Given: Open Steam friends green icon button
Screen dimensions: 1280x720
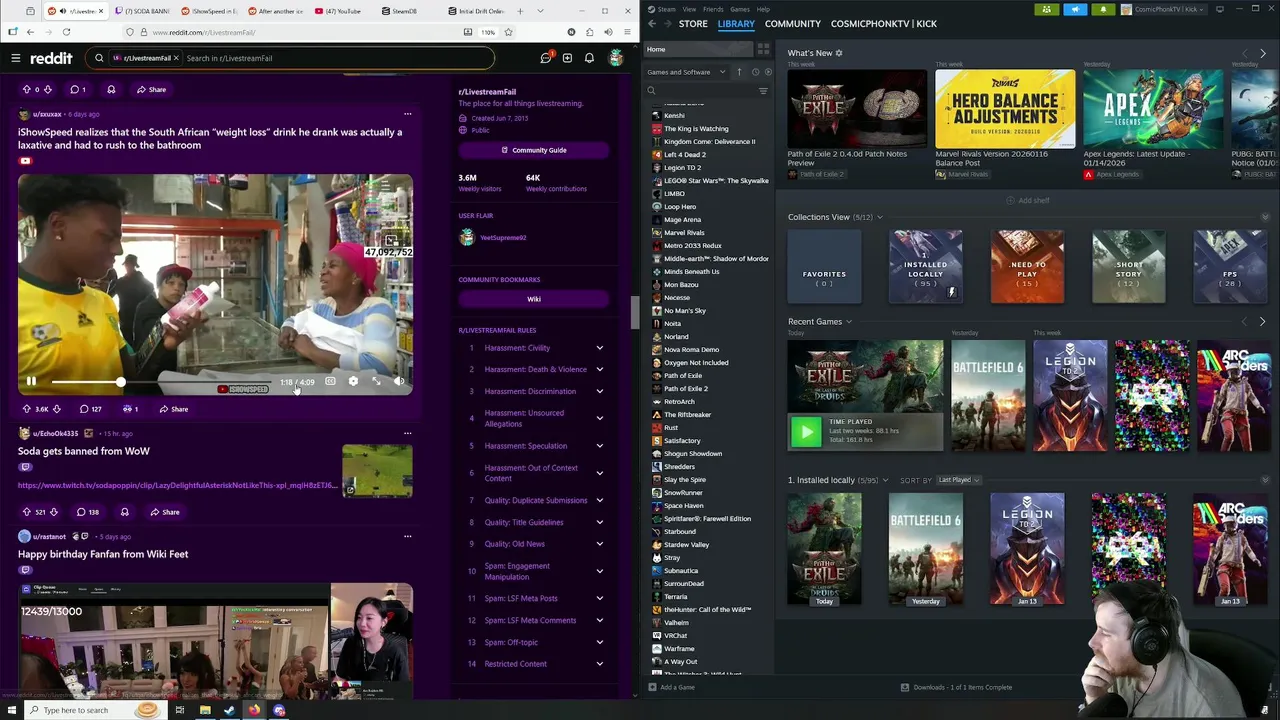Looking at the screenshot, I should 1046,9.
